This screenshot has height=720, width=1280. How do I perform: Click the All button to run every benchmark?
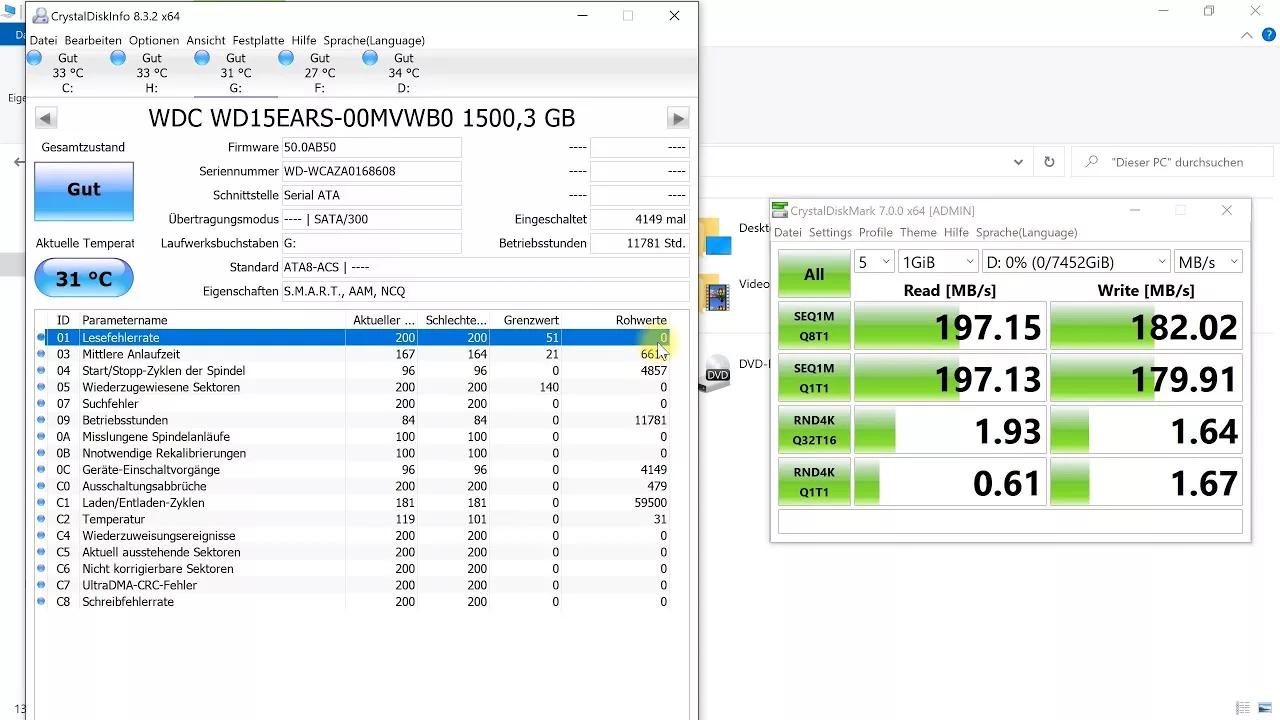pyautogui.click(x=813, y=272)
